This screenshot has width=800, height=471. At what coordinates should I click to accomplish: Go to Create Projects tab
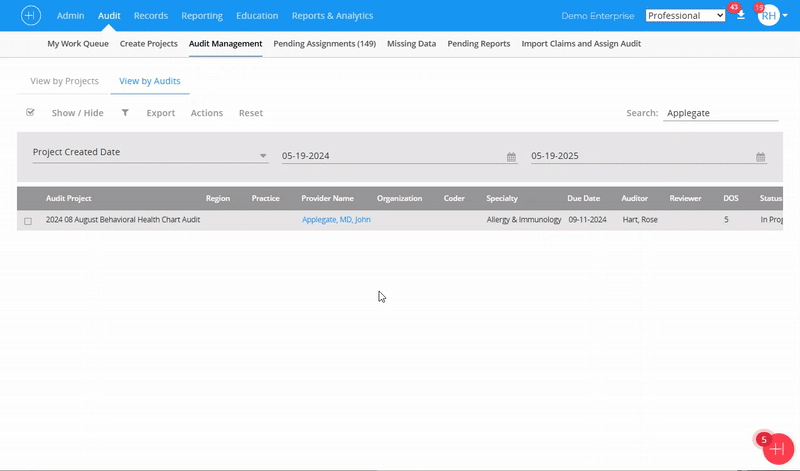point(148,44)
